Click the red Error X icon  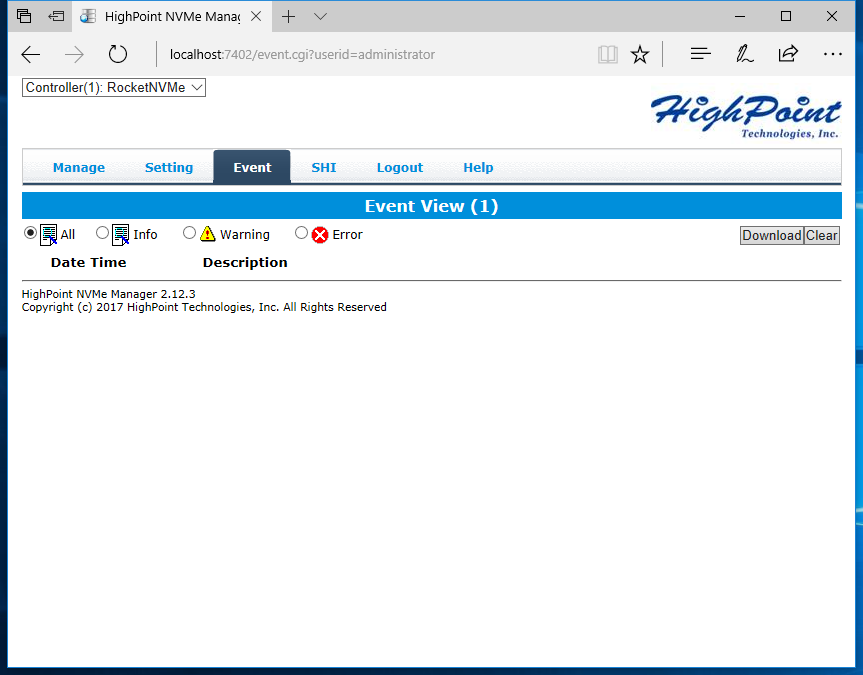tap(320, 235)
